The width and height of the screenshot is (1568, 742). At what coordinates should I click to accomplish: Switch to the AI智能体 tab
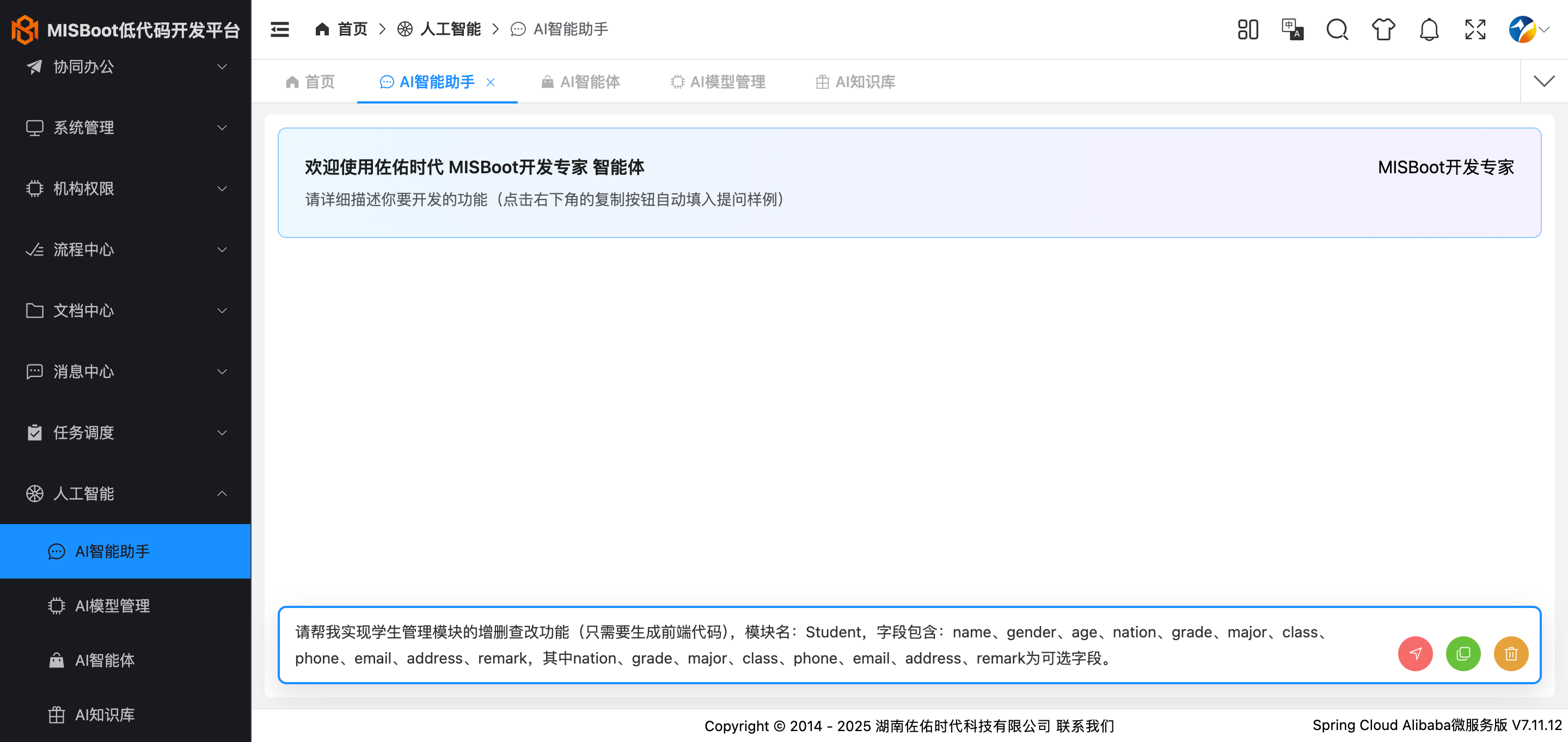(x=580, y=82)
